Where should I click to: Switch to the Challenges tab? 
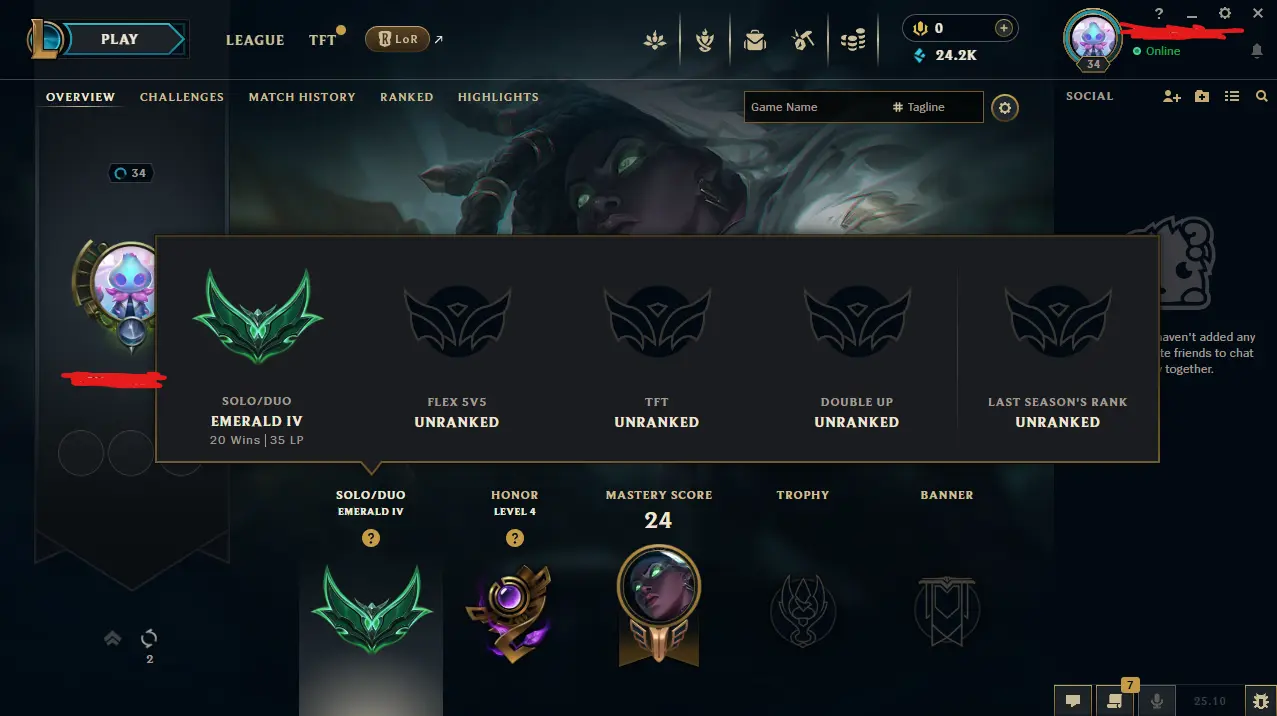182,97
